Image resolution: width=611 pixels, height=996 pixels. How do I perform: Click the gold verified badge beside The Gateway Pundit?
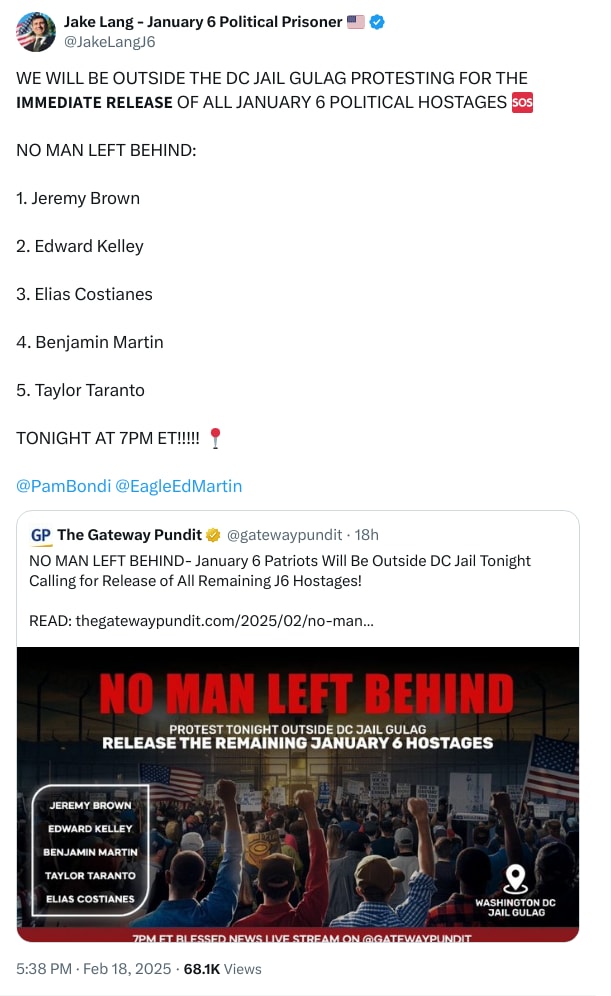213,535
